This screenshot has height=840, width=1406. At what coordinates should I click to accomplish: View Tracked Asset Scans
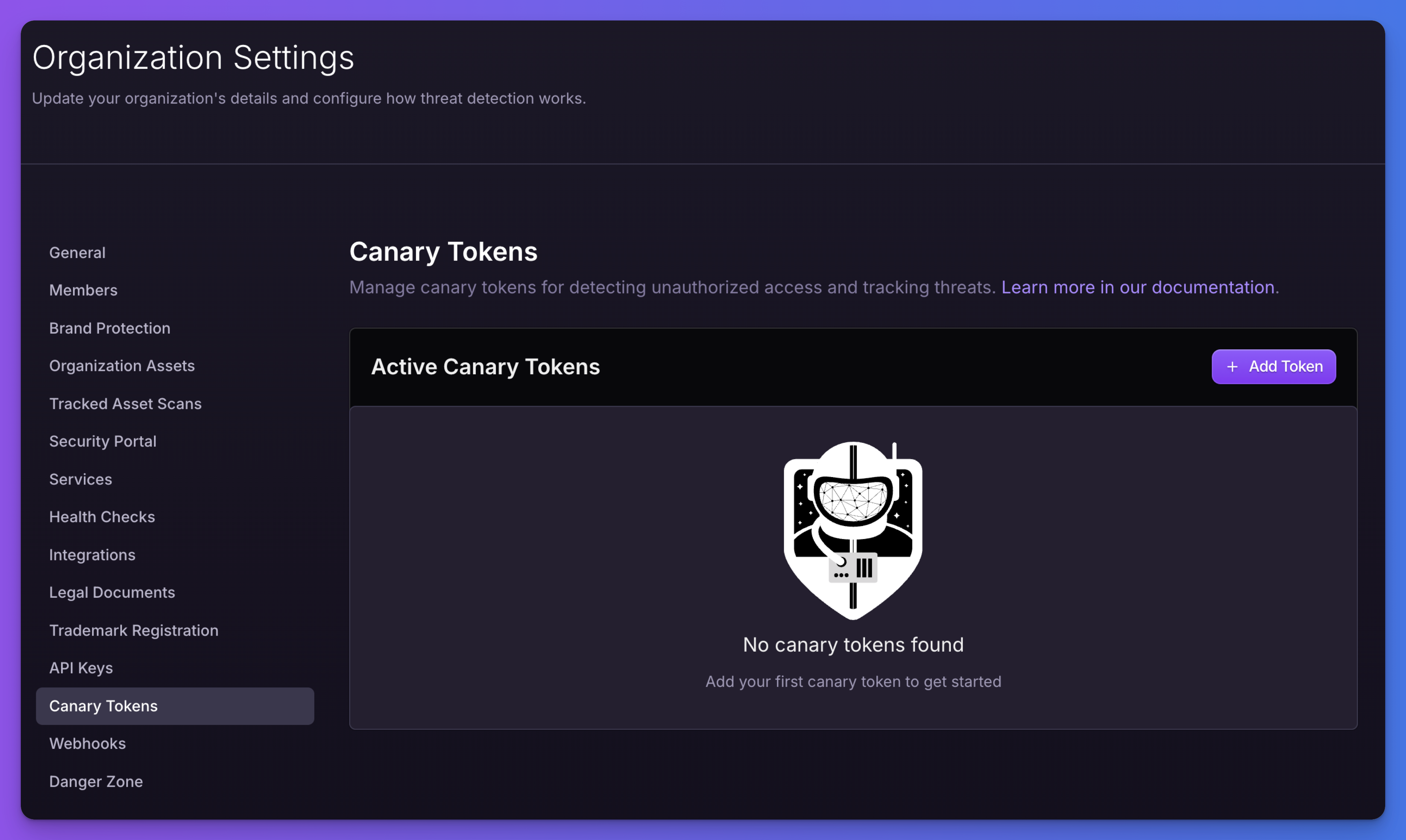point(125,404)
